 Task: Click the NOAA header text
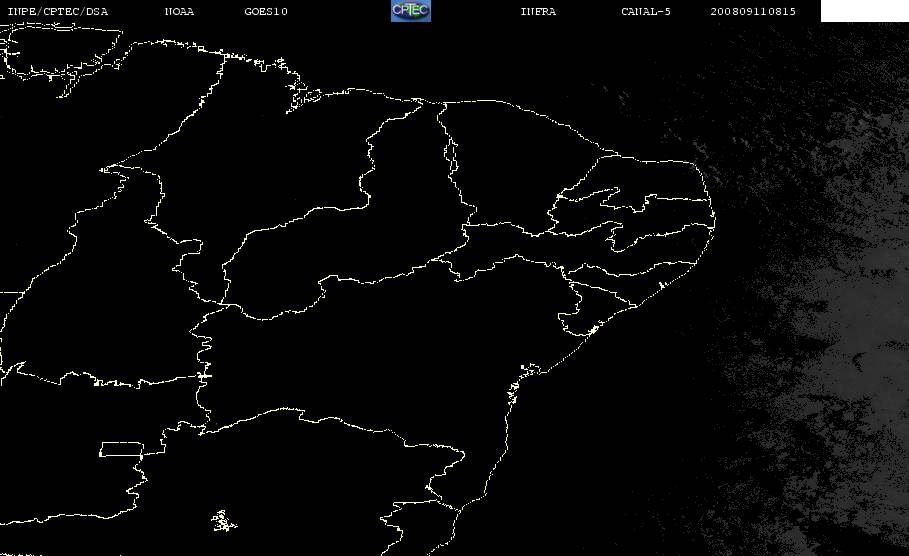click(179, 12)
